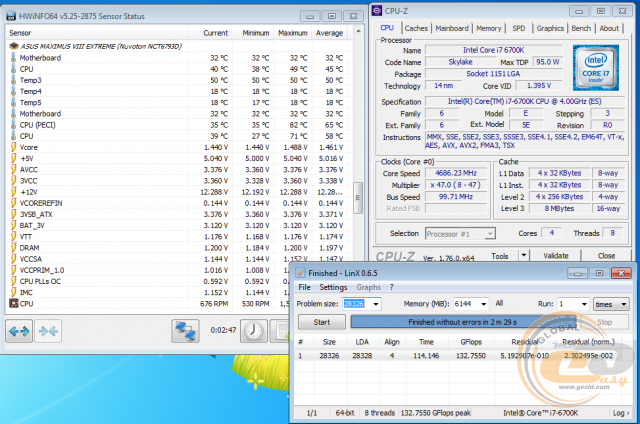Click the LinX title bar checkmark icon
The image size is (640, 424).
click(300, 273)
